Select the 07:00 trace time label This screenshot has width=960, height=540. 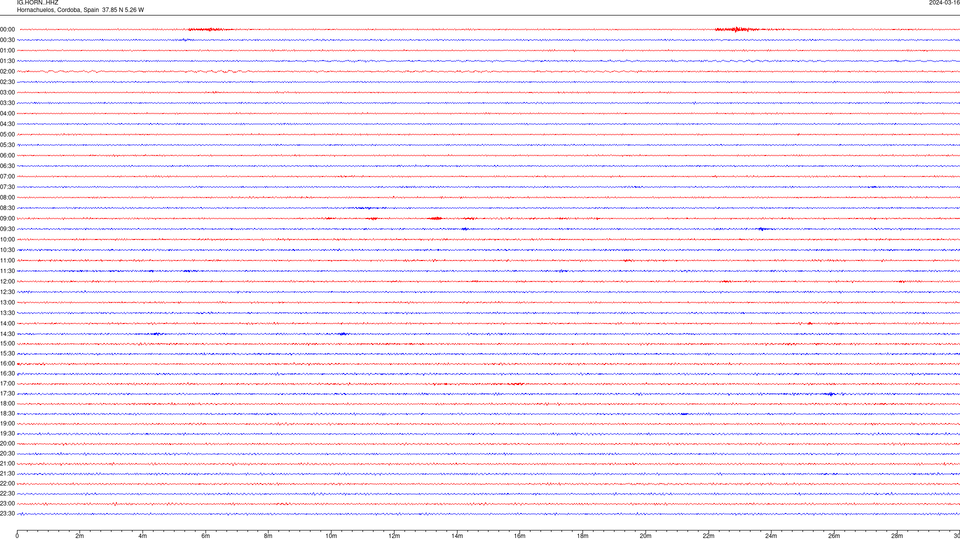click(x=7, y=176)
